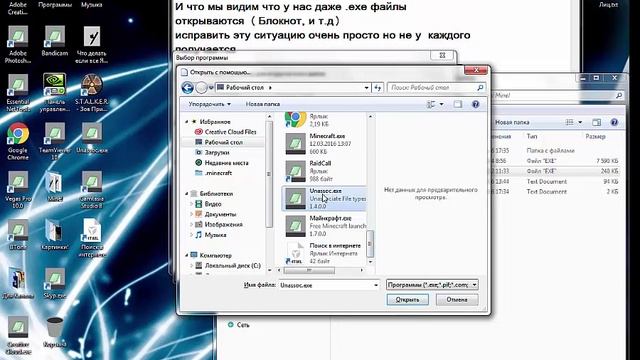
Task: Open the Vegas Pro desktop shortcut
Action: (18, 190)
